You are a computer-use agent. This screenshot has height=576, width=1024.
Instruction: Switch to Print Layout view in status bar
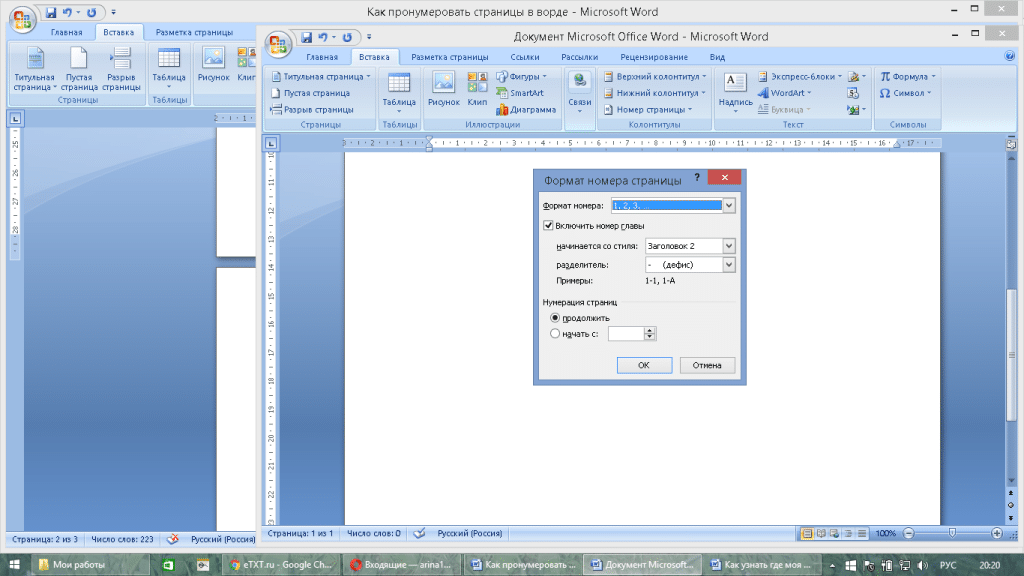[x=807, y=534]
